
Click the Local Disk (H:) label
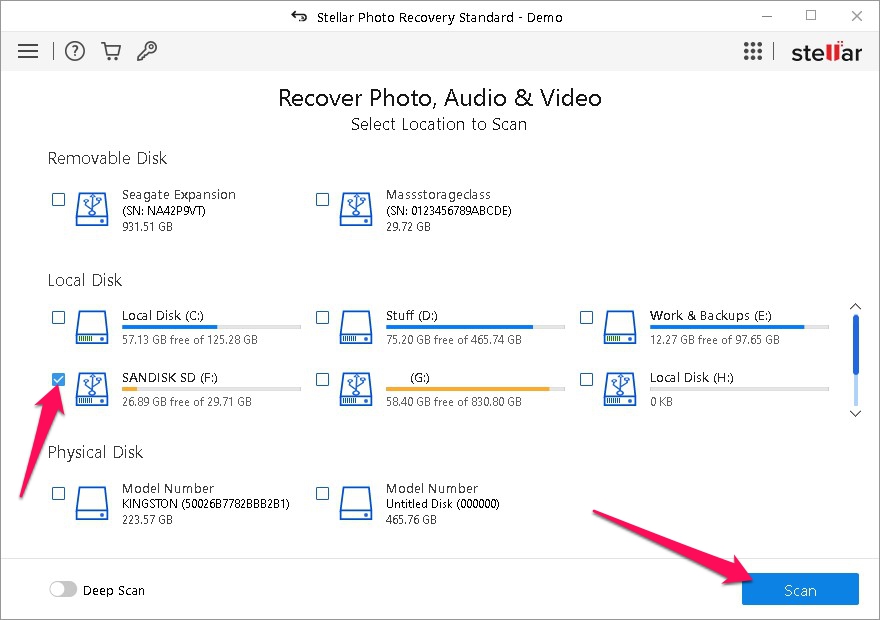(x=691, y=378)
